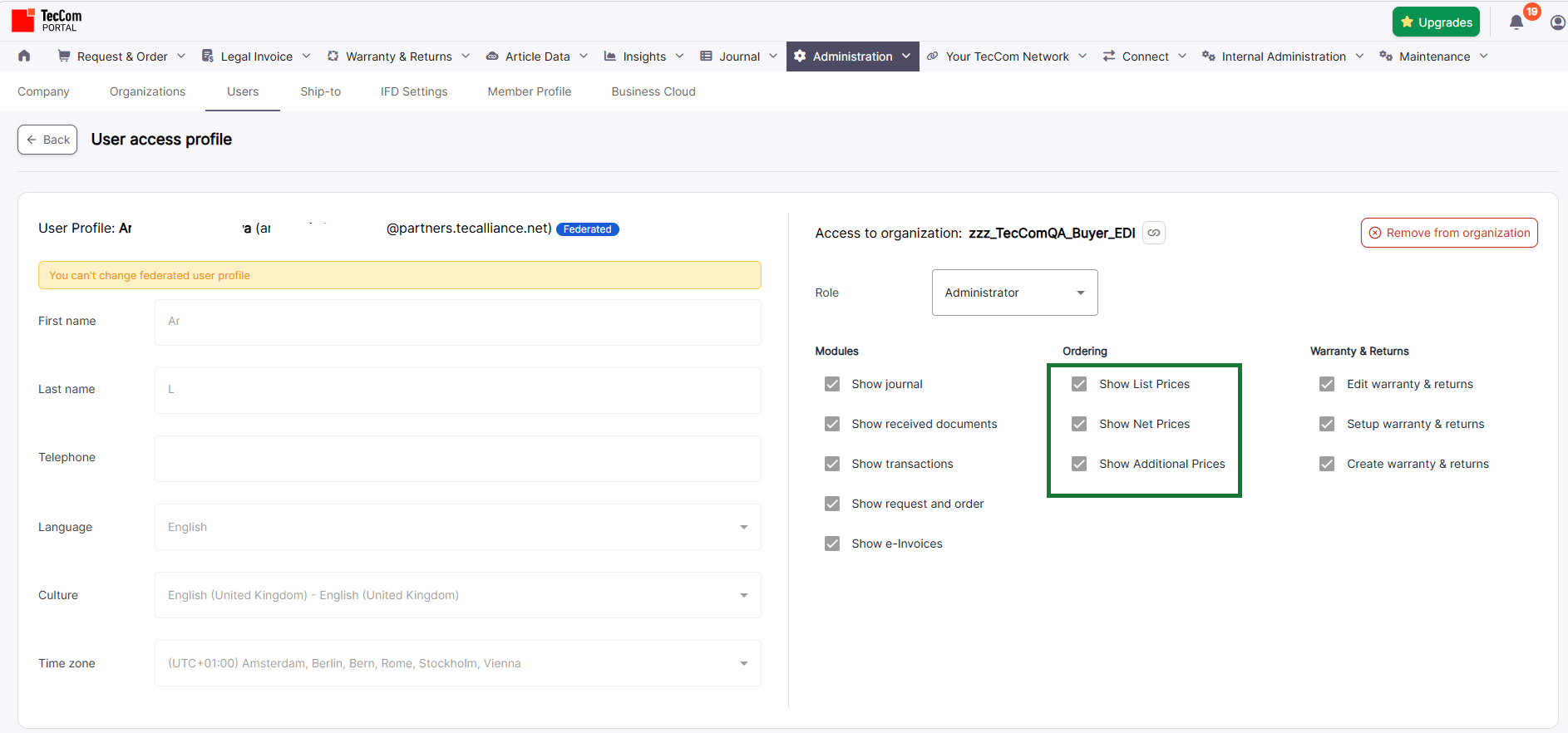Image resolution: width=1568 pixels, height=733 pixels.
Task: Click the organization link icon button
Action: click(1154, 233)
